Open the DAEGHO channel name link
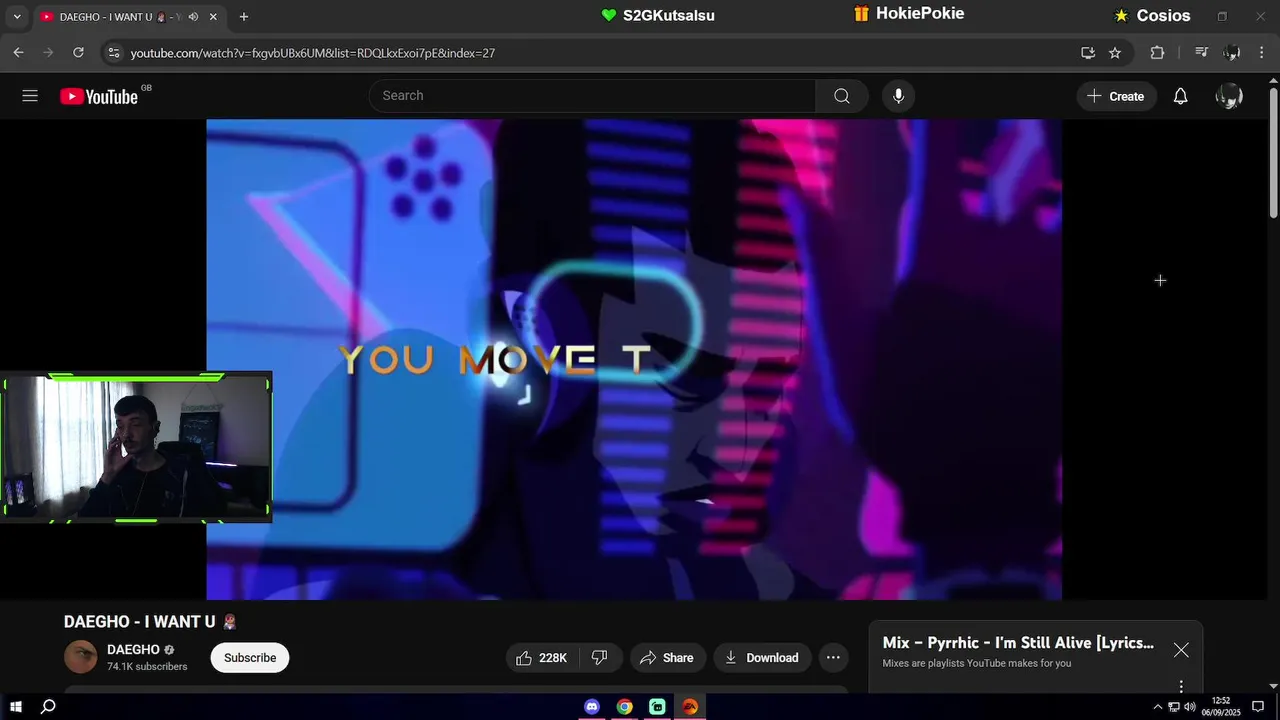 tap(133, 650)
